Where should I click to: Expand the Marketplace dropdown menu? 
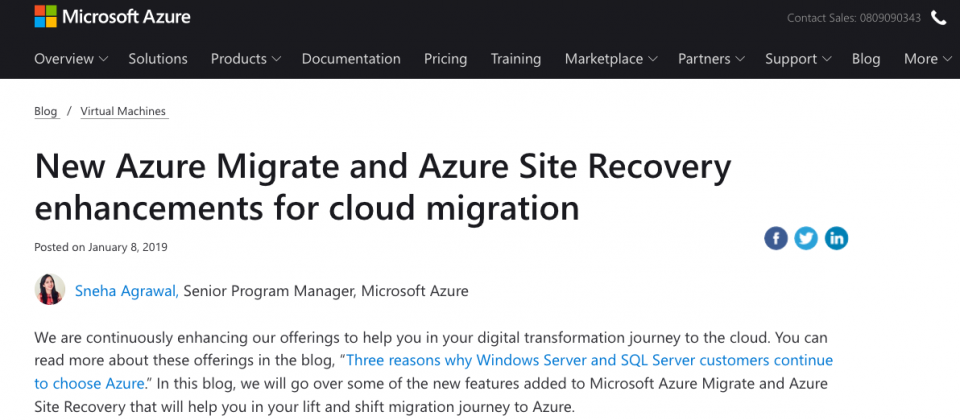[x=610, y=59]
